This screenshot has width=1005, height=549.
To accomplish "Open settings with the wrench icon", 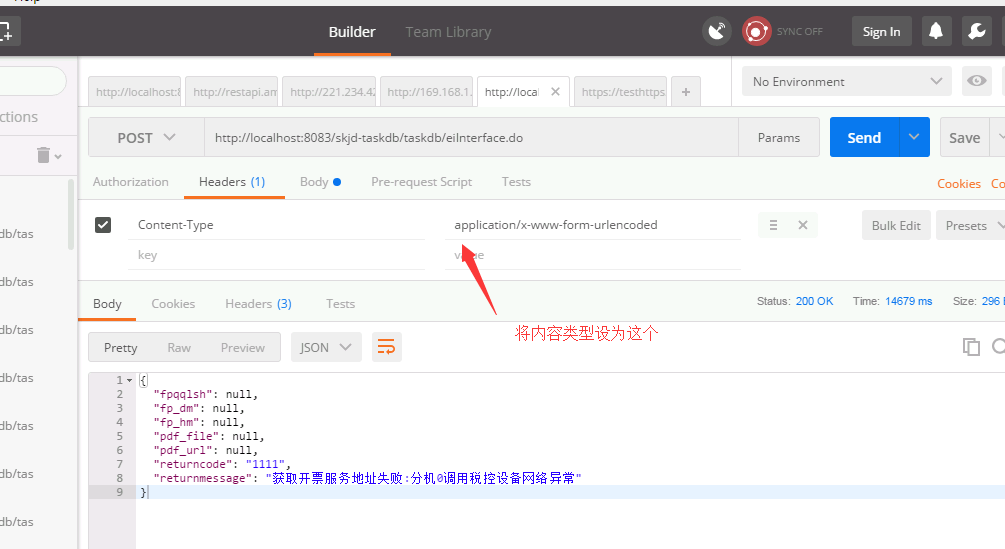I will [x=977, y=31].
